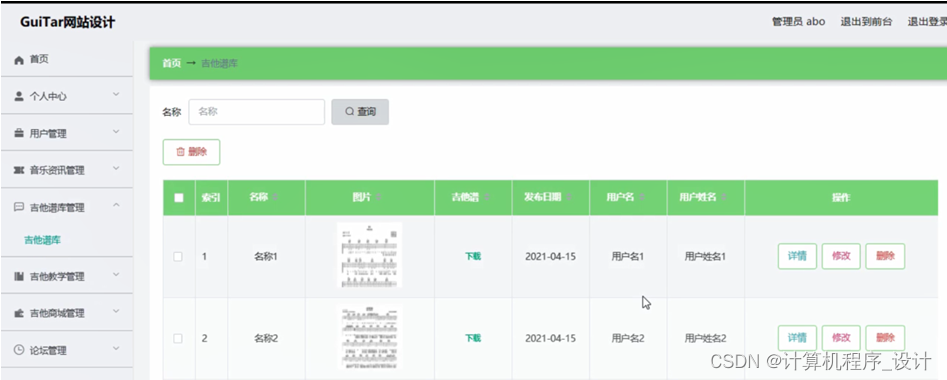
Task: Click the 删除 batch delete button
Action: 191,152
